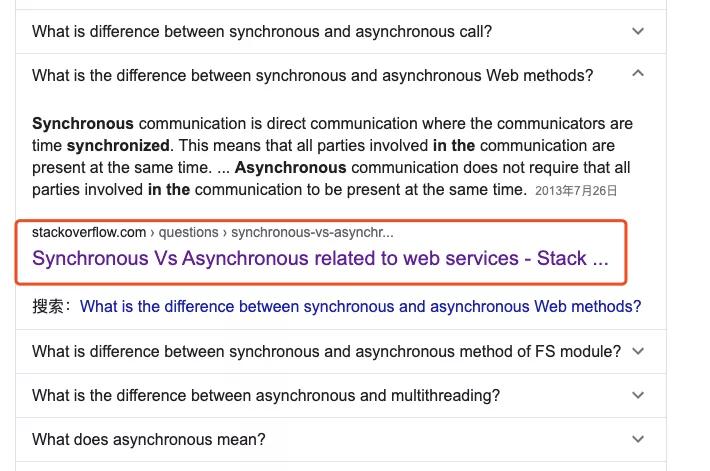Expand the 'method of FS module' question chevron
The image size is (710, 471).
pyautogui.click(x=639, y=351)
